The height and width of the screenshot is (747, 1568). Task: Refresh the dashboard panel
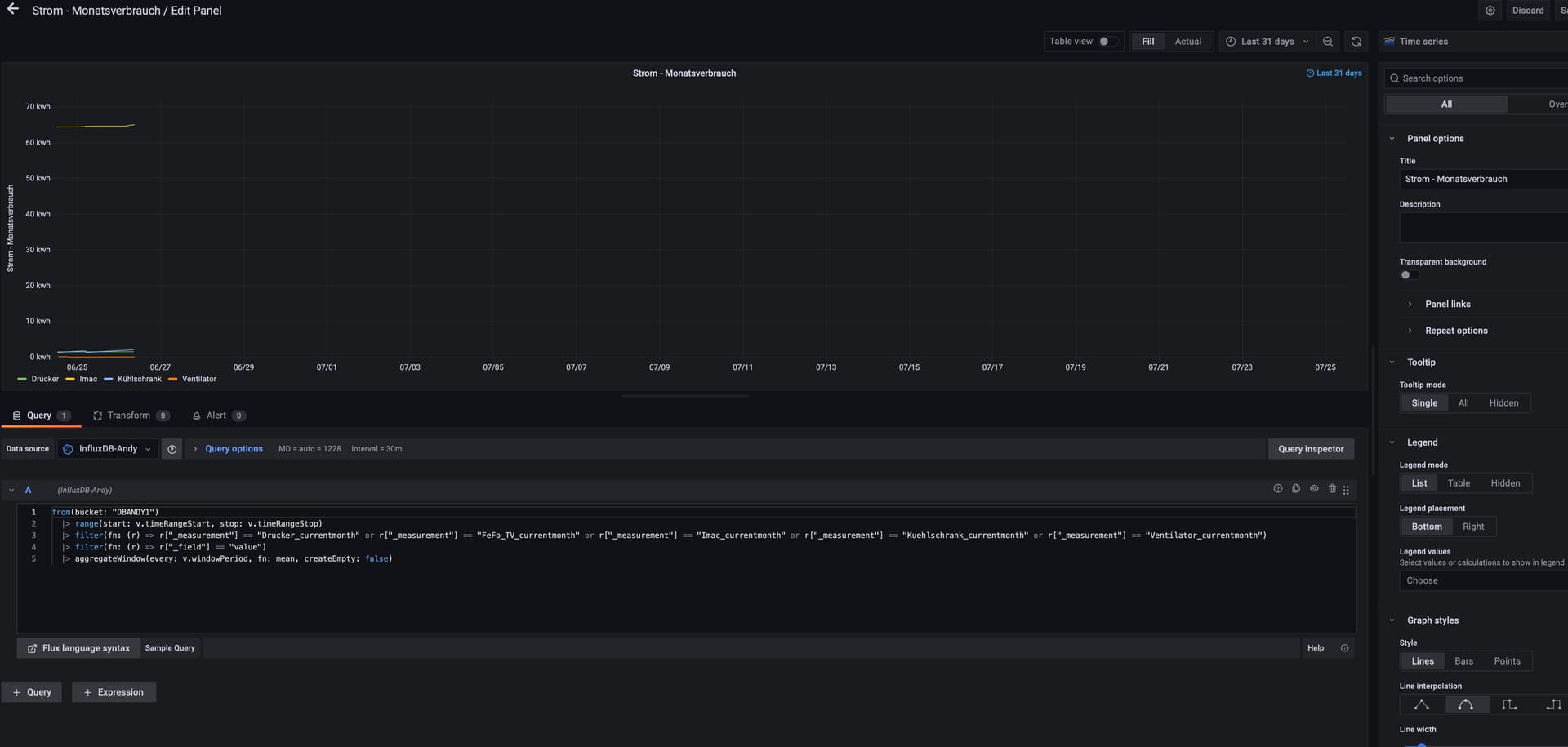[1356, 42]
